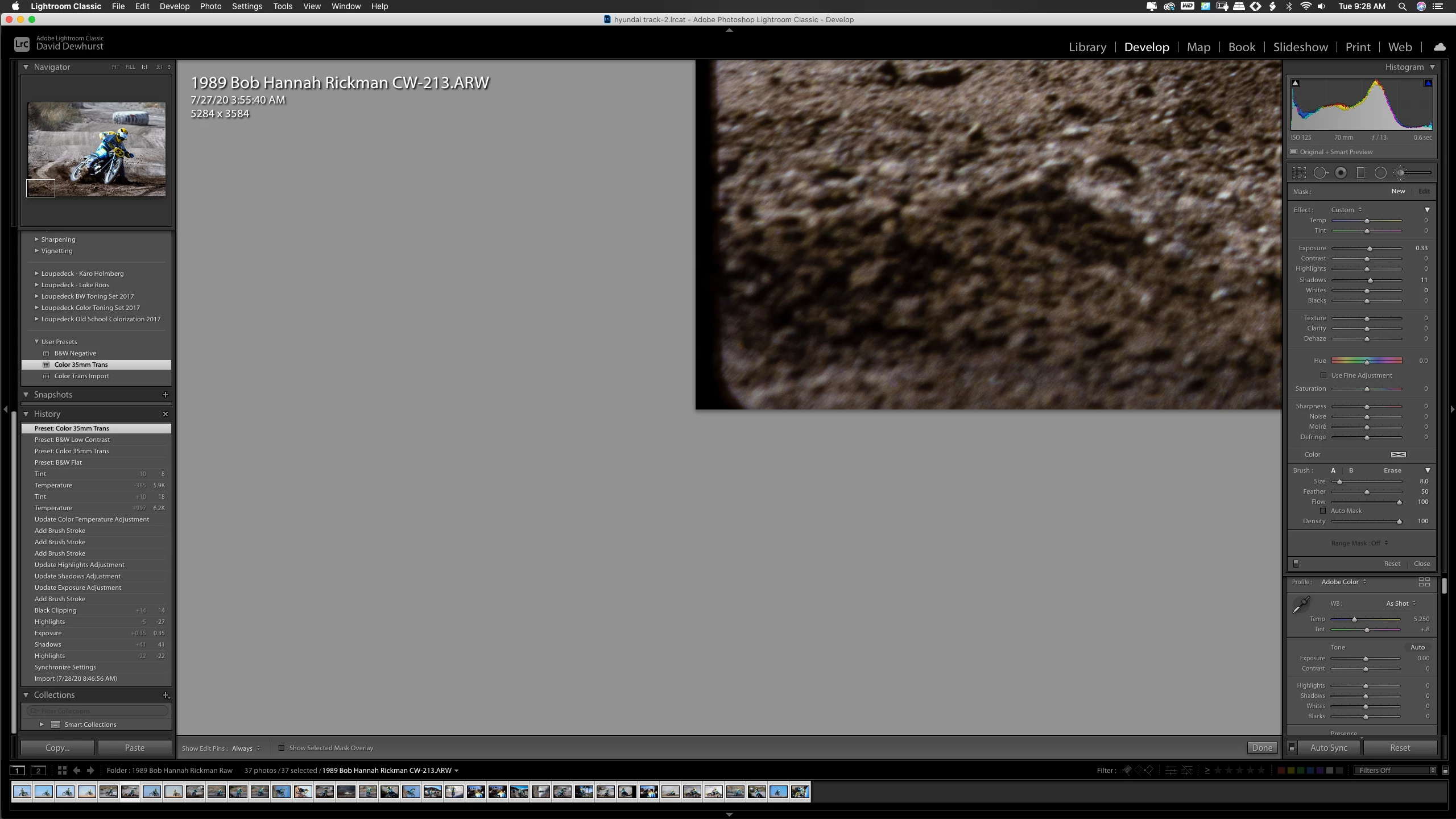Enable Use Fine Adjustment checkbox
The height and width of the screenshot is (819, 1456).
pyautogui.click(x=1323, y=375)
